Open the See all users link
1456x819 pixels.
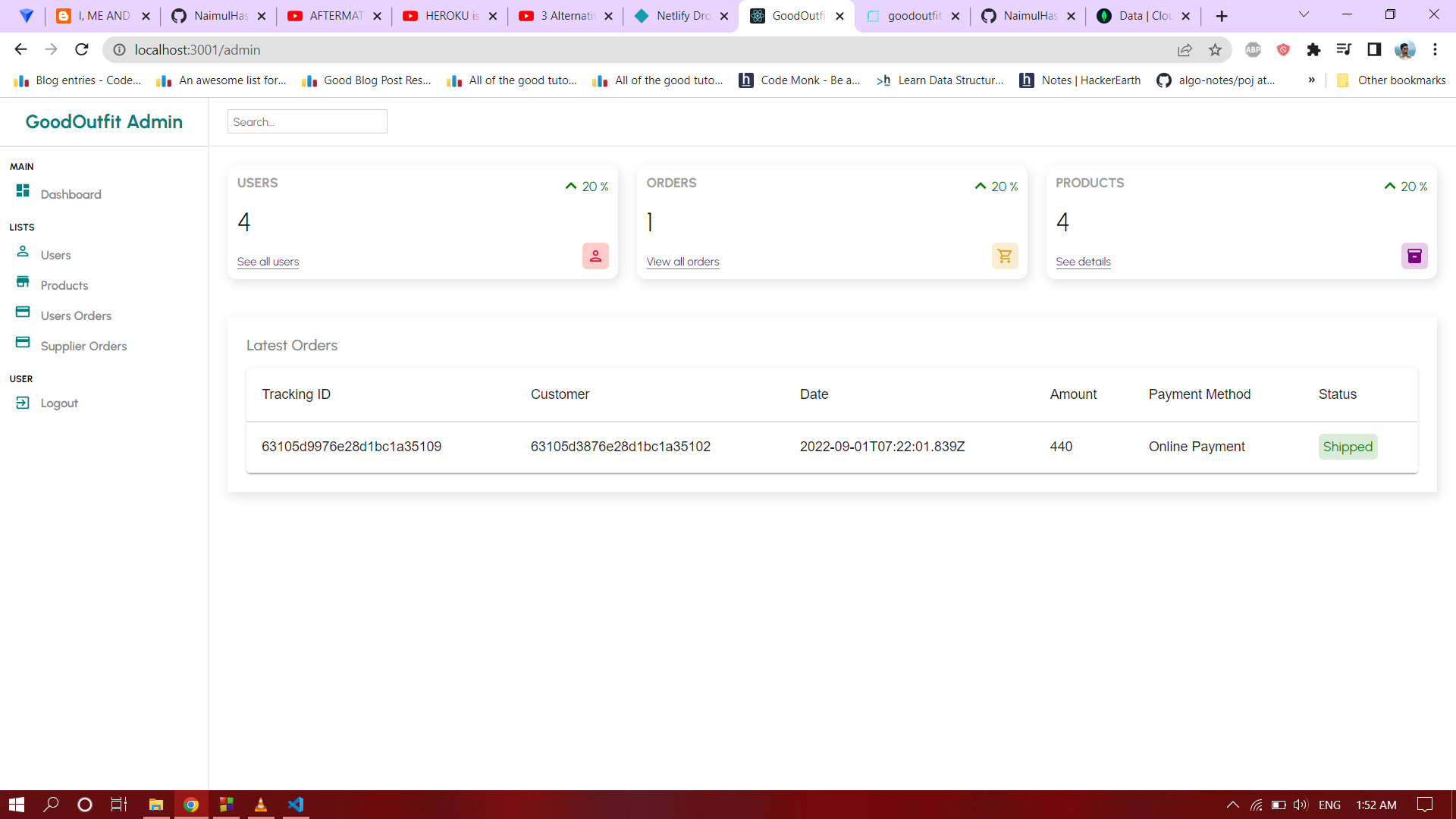coord(268,262)
